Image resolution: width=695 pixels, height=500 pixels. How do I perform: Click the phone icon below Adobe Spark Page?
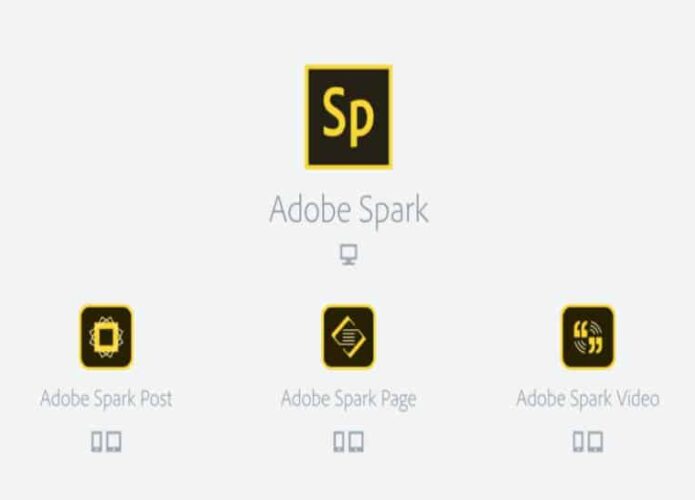(339, 441)
